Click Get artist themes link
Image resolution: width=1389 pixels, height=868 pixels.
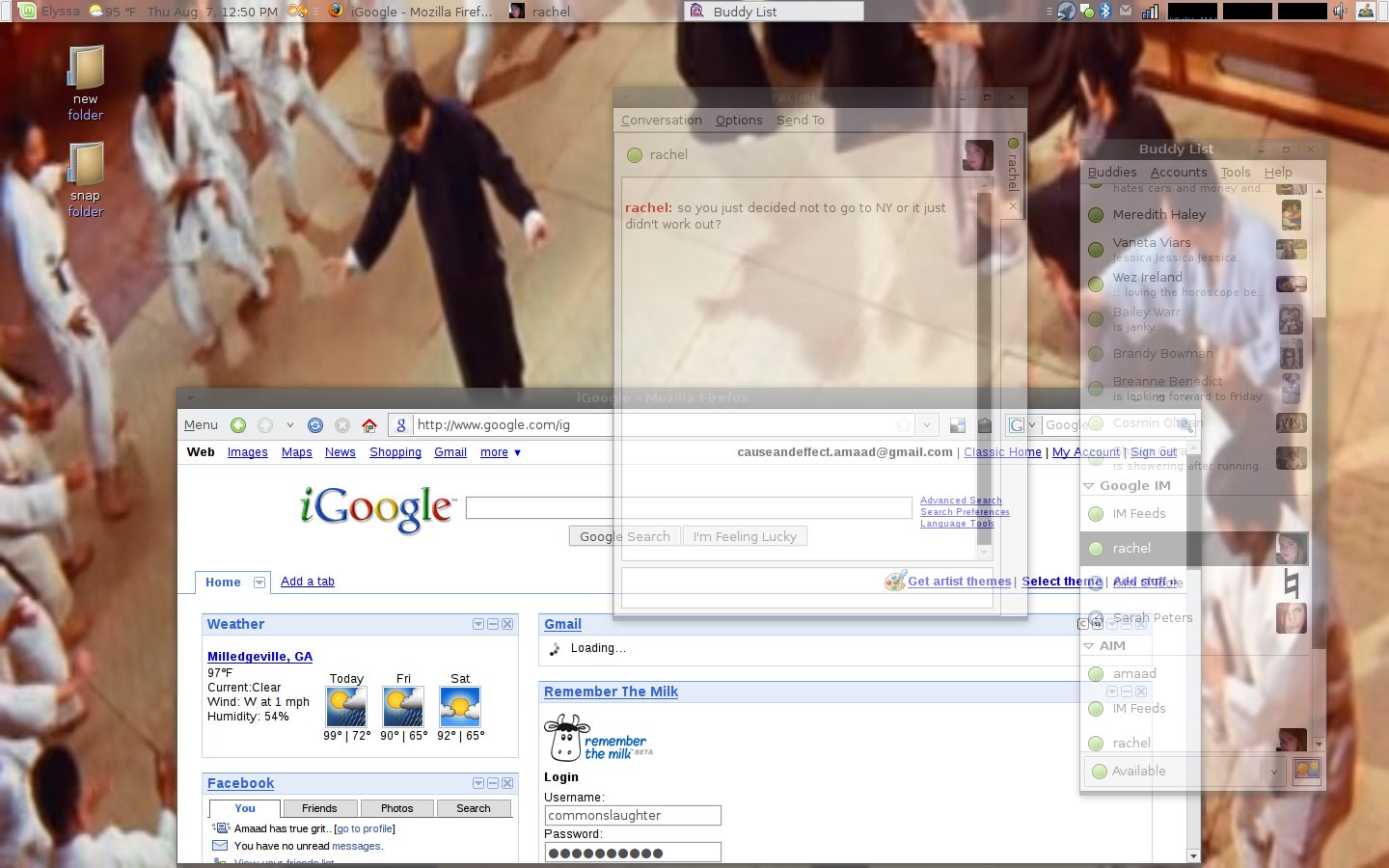point(960,582)
